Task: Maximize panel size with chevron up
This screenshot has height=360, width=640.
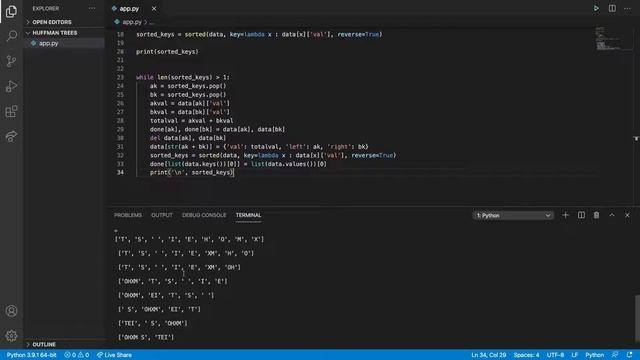Action: tap(612, 215)
